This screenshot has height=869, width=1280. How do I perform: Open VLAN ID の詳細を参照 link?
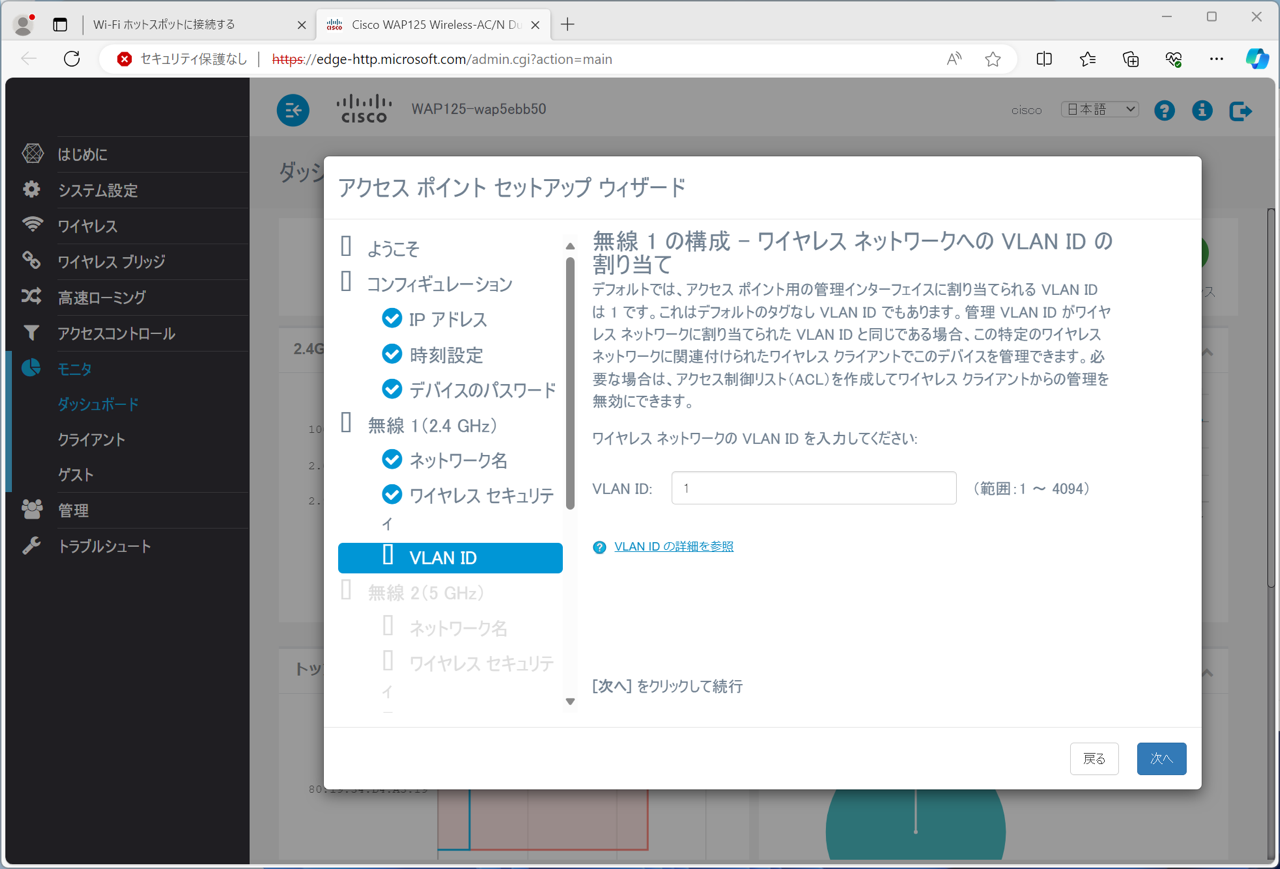click(x=674, y=547)
